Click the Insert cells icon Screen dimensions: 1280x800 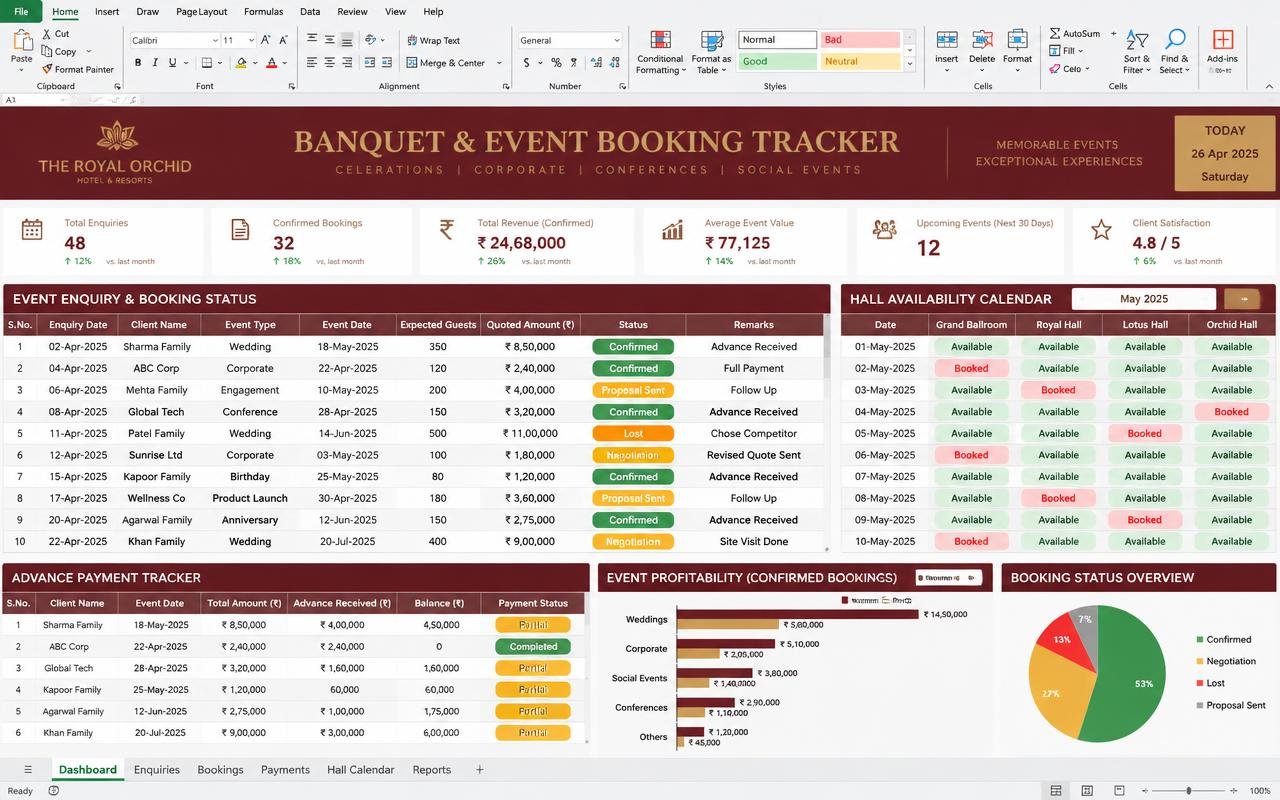(x=946, y=40)
